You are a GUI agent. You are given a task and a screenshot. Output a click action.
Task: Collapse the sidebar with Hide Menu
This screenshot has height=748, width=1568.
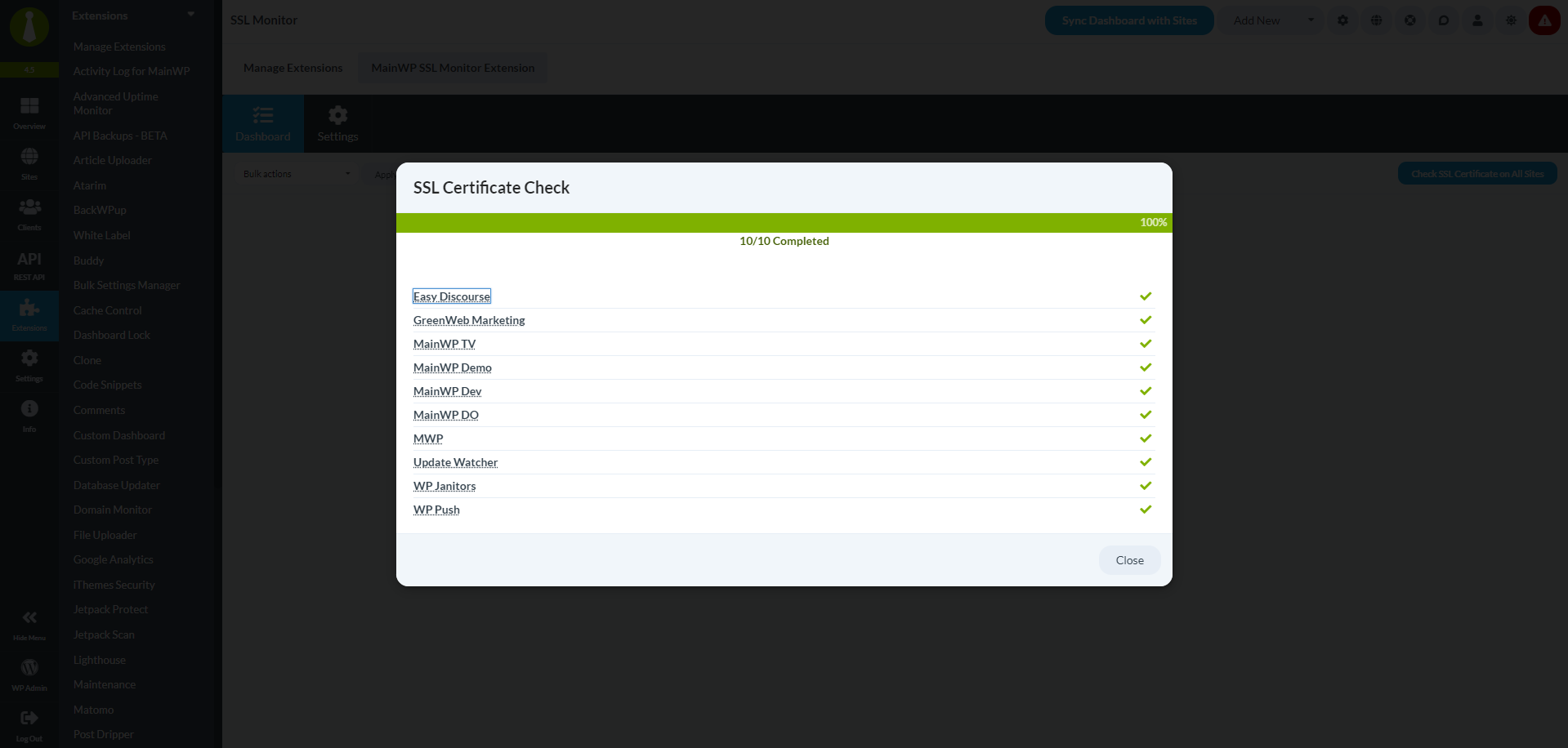point(29,626)
